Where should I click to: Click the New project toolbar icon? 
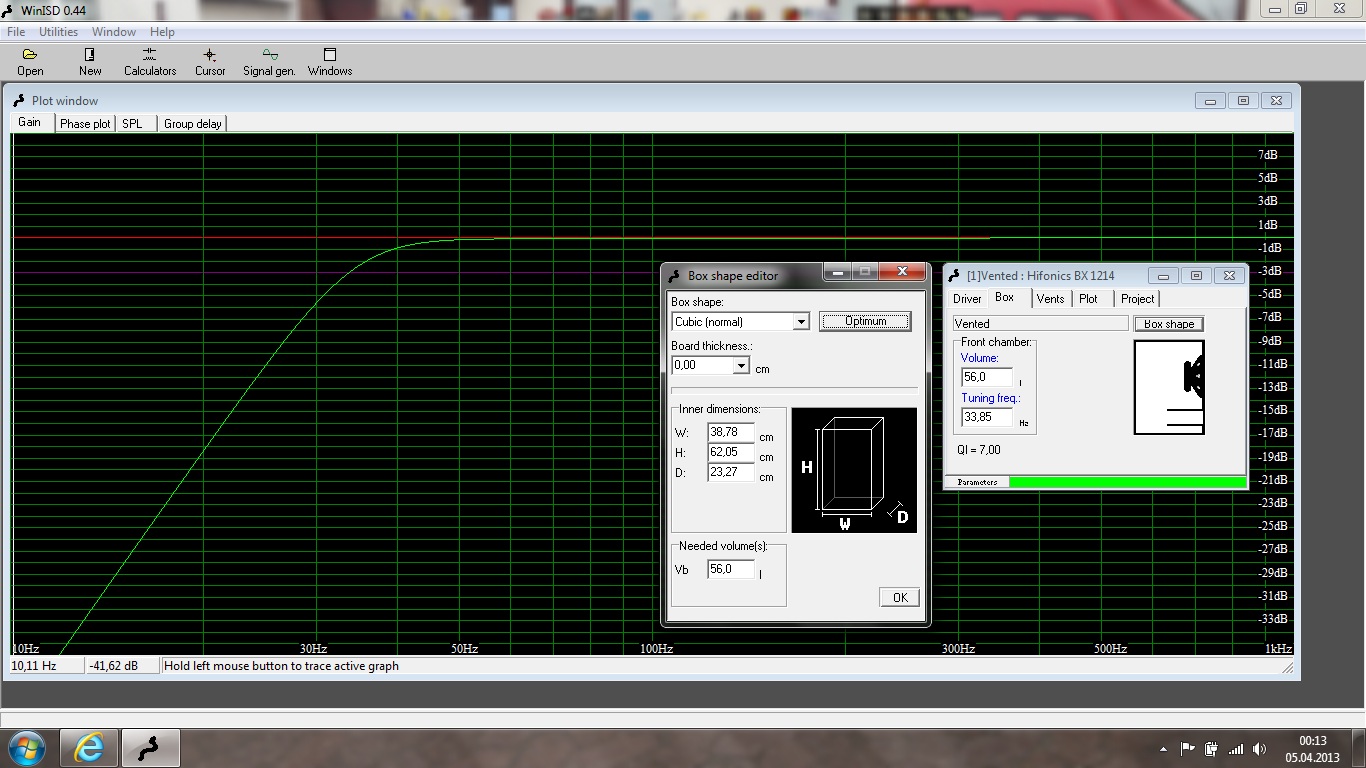[x=90, y=61]
